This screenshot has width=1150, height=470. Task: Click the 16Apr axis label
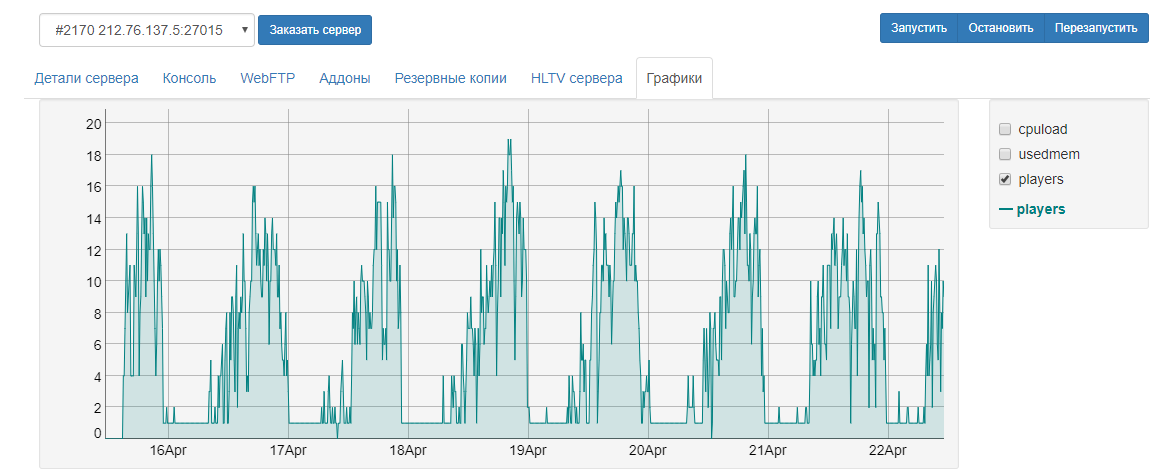pos(169,449)
